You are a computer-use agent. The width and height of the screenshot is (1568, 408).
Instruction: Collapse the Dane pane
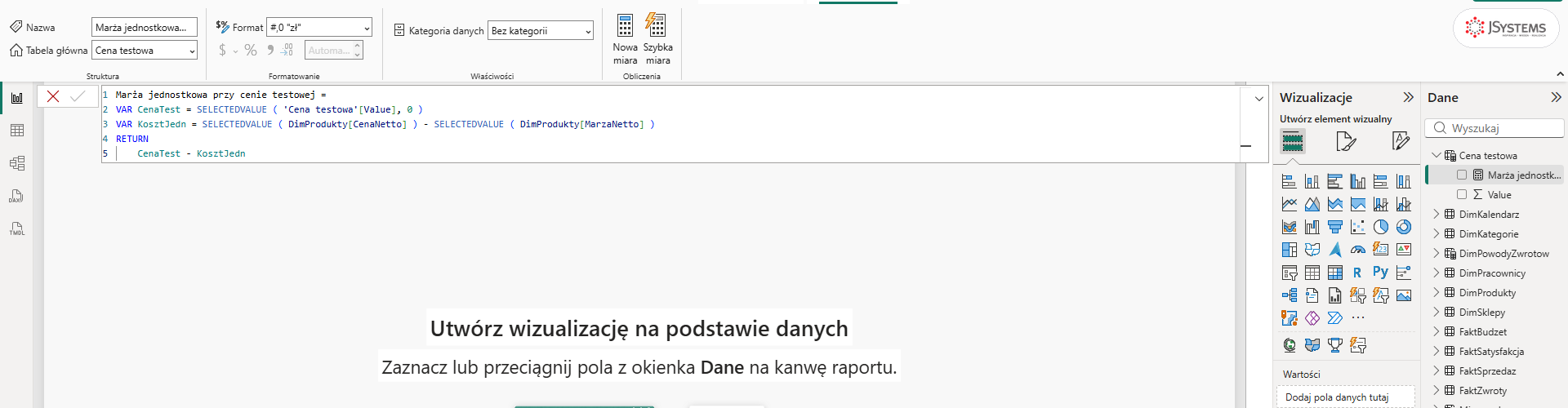coord(1556,97)
